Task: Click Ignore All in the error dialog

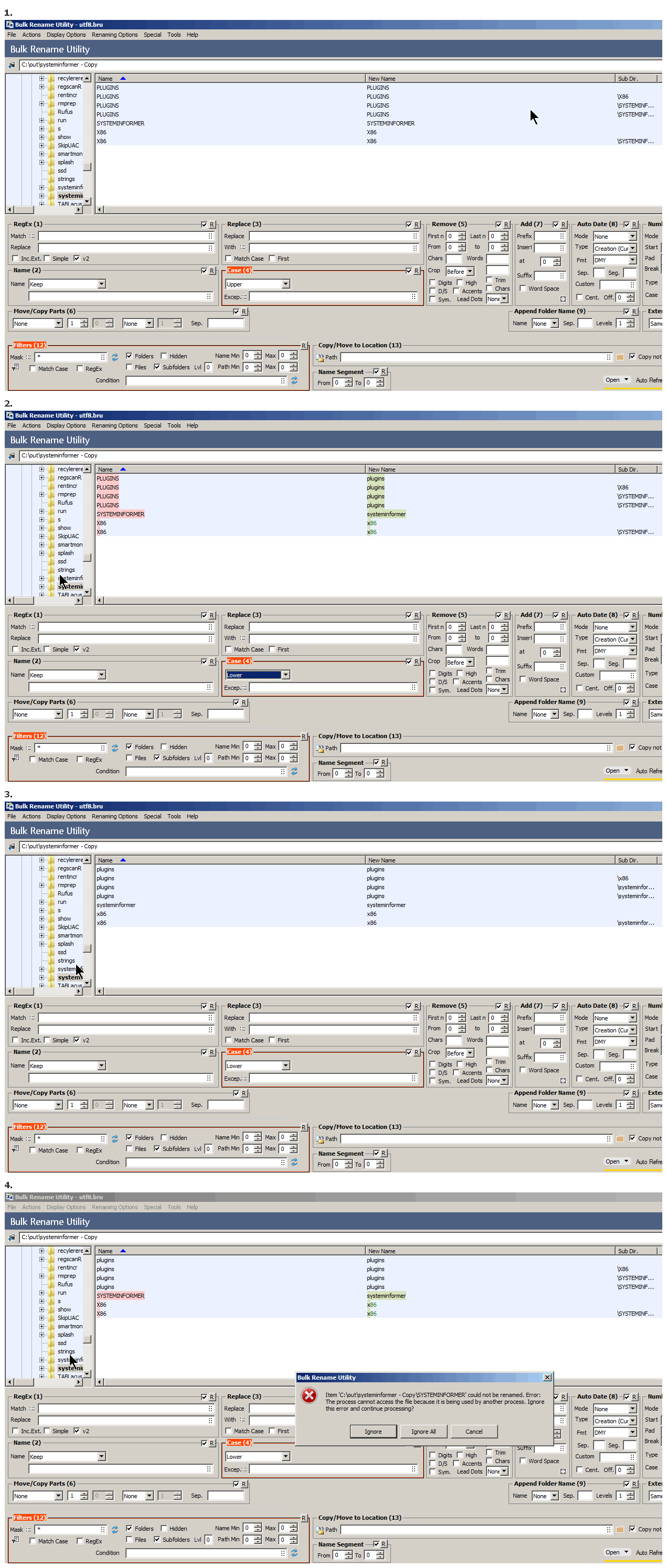Action: 424,1432
